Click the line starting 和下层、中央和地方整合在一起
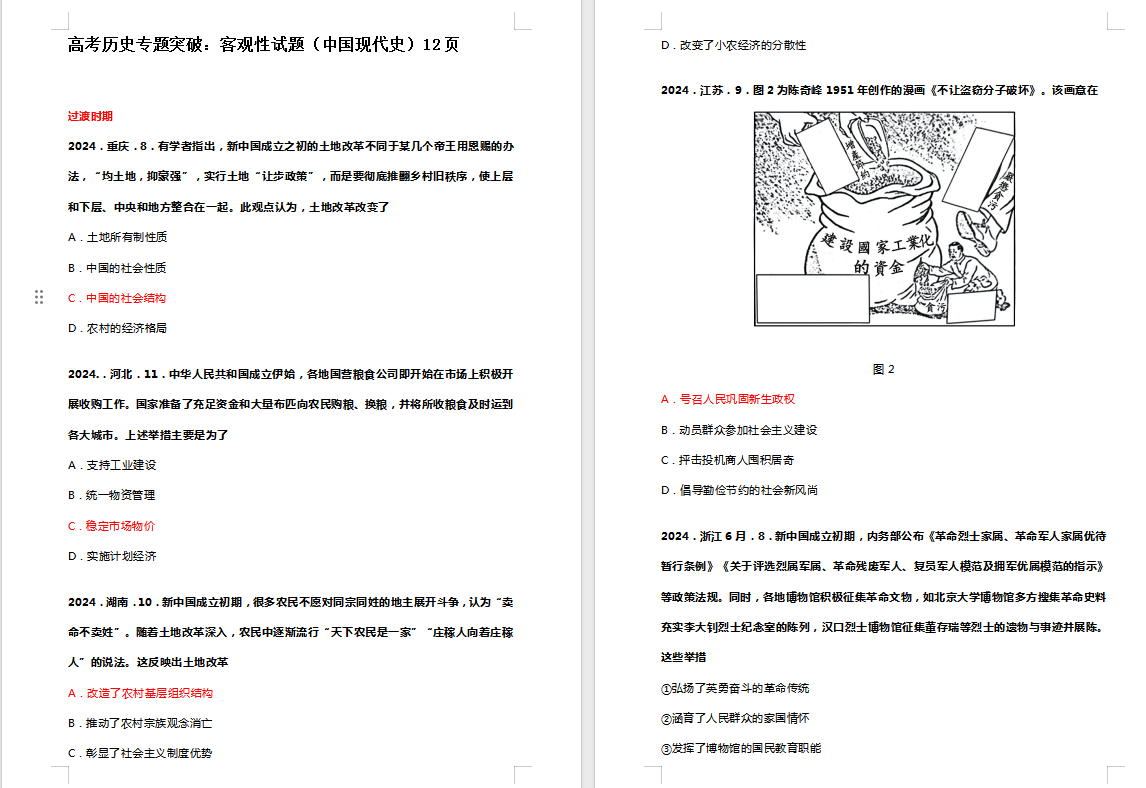 click(229, 207)
